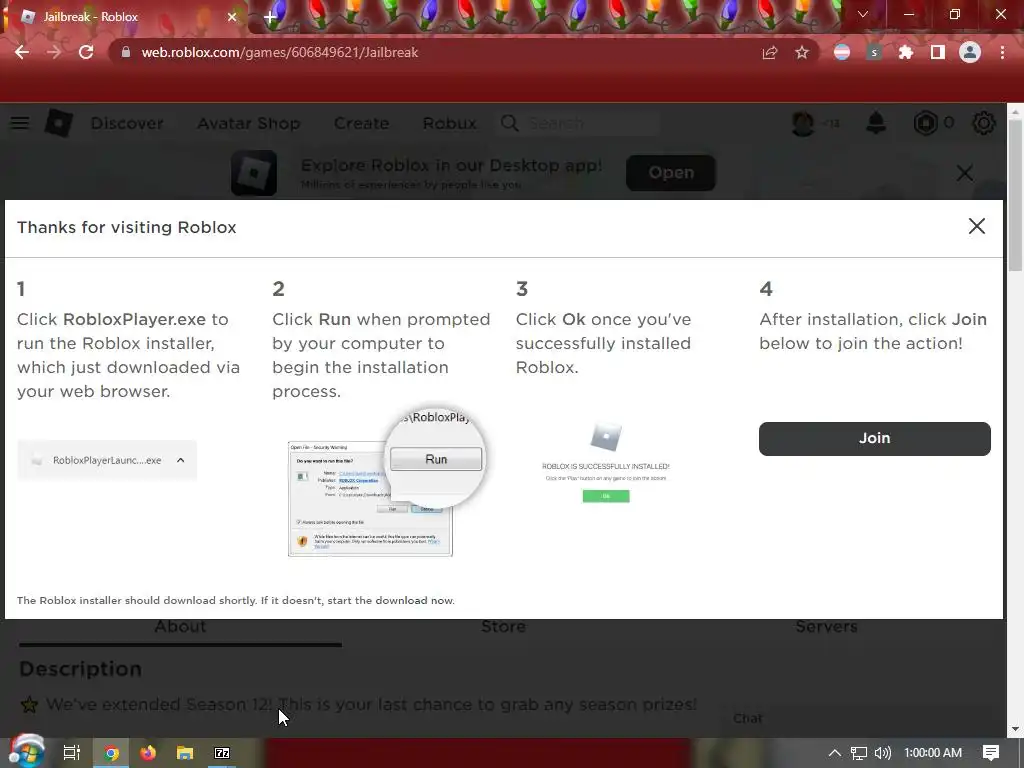Open the Discover menu item
1024x768 pixels.
[127, 123]
